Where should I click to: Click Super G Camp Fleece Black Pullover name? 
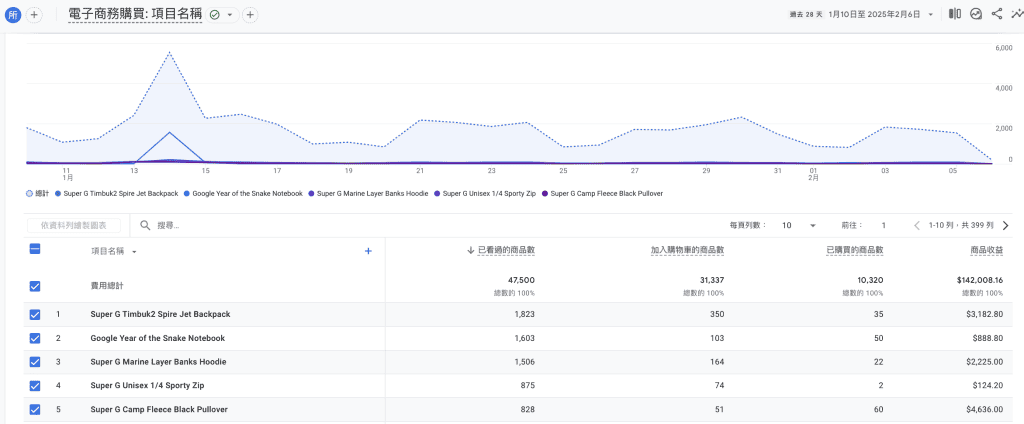159,410
